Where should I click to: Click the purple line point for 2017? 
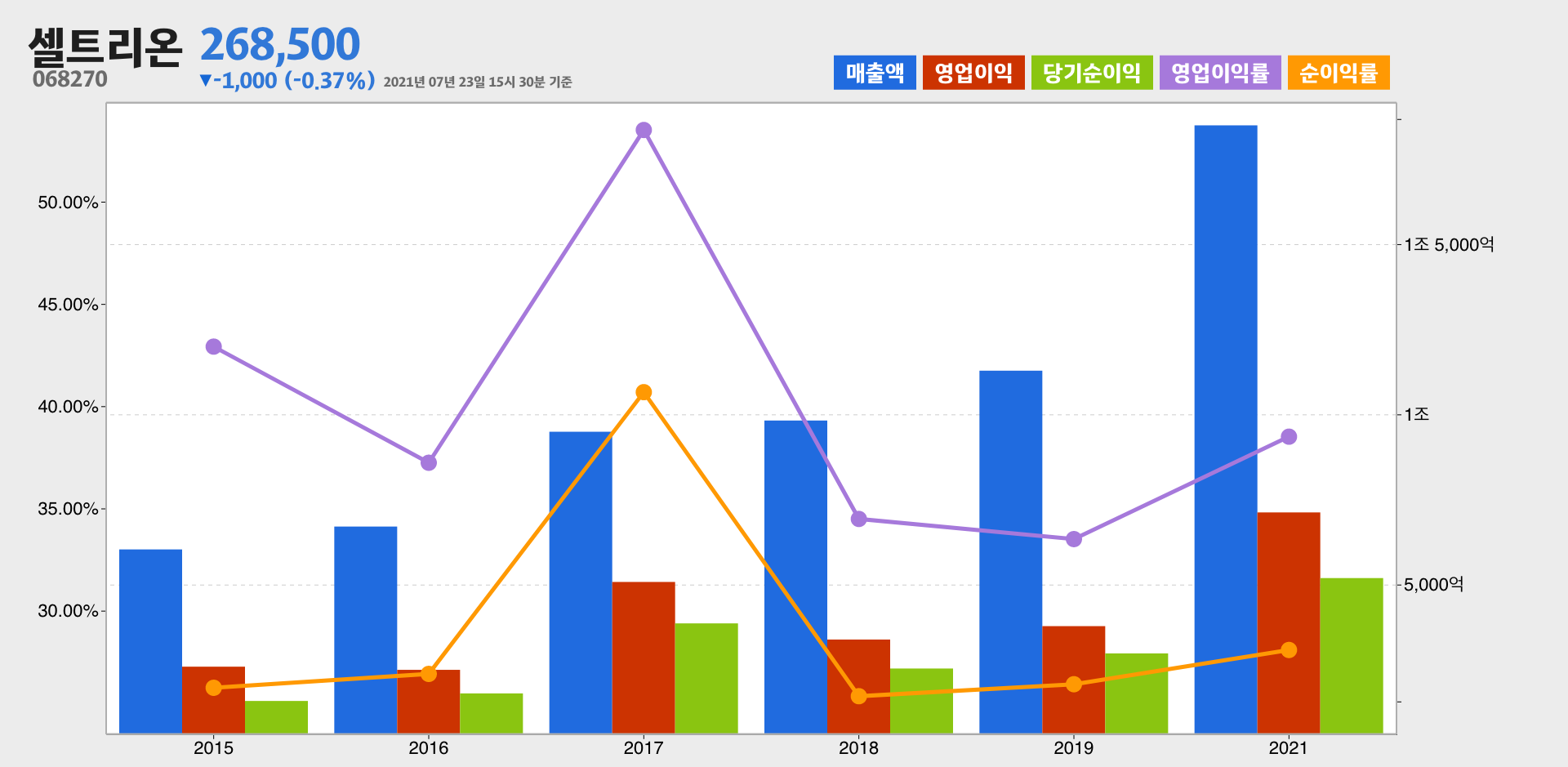[644, 130]
